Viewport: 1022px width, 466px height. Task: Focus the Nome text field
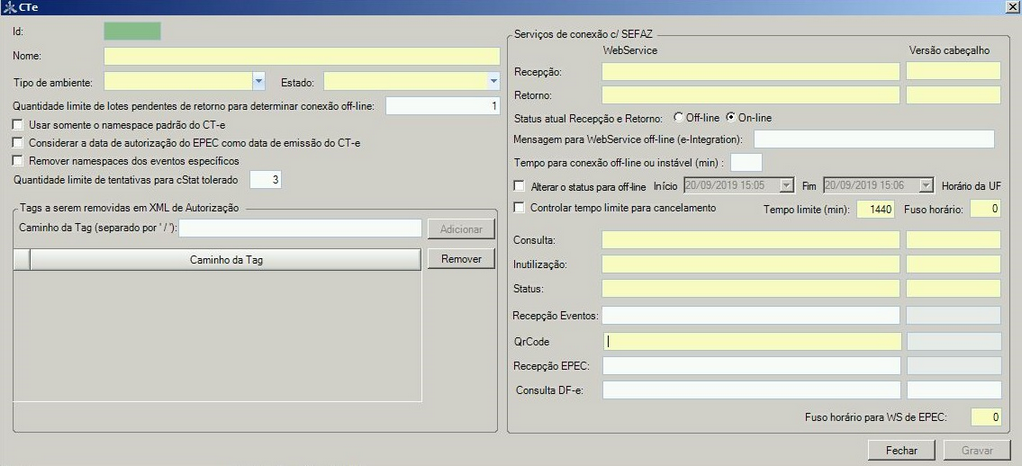pos(302,56)
